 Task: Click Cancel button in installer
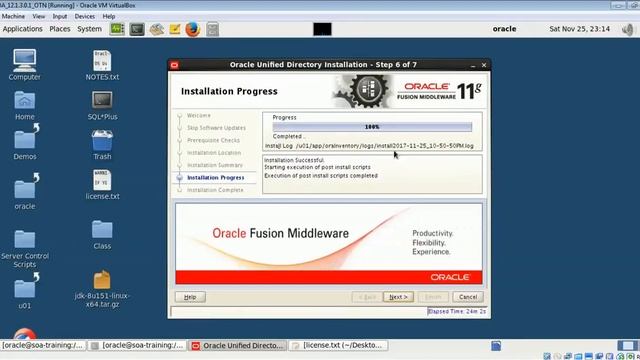pyautogui.click(x=468, y=297)
